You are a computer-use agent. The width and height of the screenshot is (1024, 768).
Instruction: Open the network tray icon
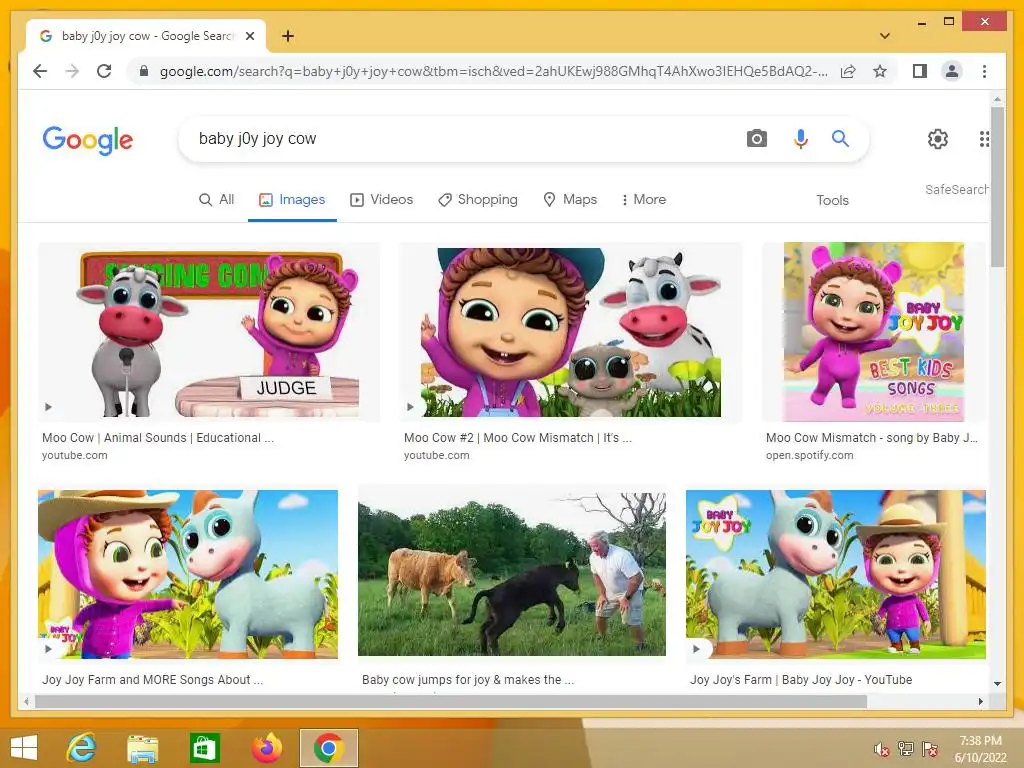905,749
